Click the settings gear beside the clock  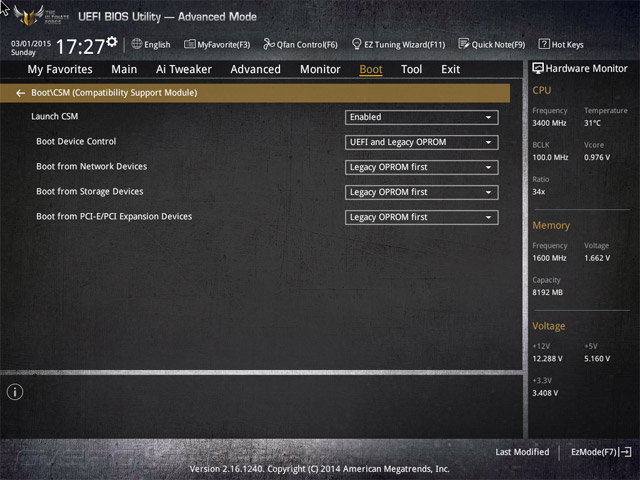(112, 41)
